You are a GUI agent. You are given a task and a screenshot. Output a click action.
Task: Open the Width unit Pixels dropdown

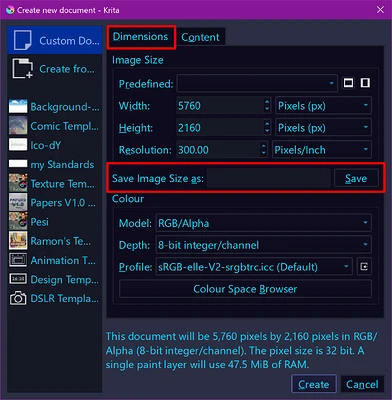tap(323, 106)
